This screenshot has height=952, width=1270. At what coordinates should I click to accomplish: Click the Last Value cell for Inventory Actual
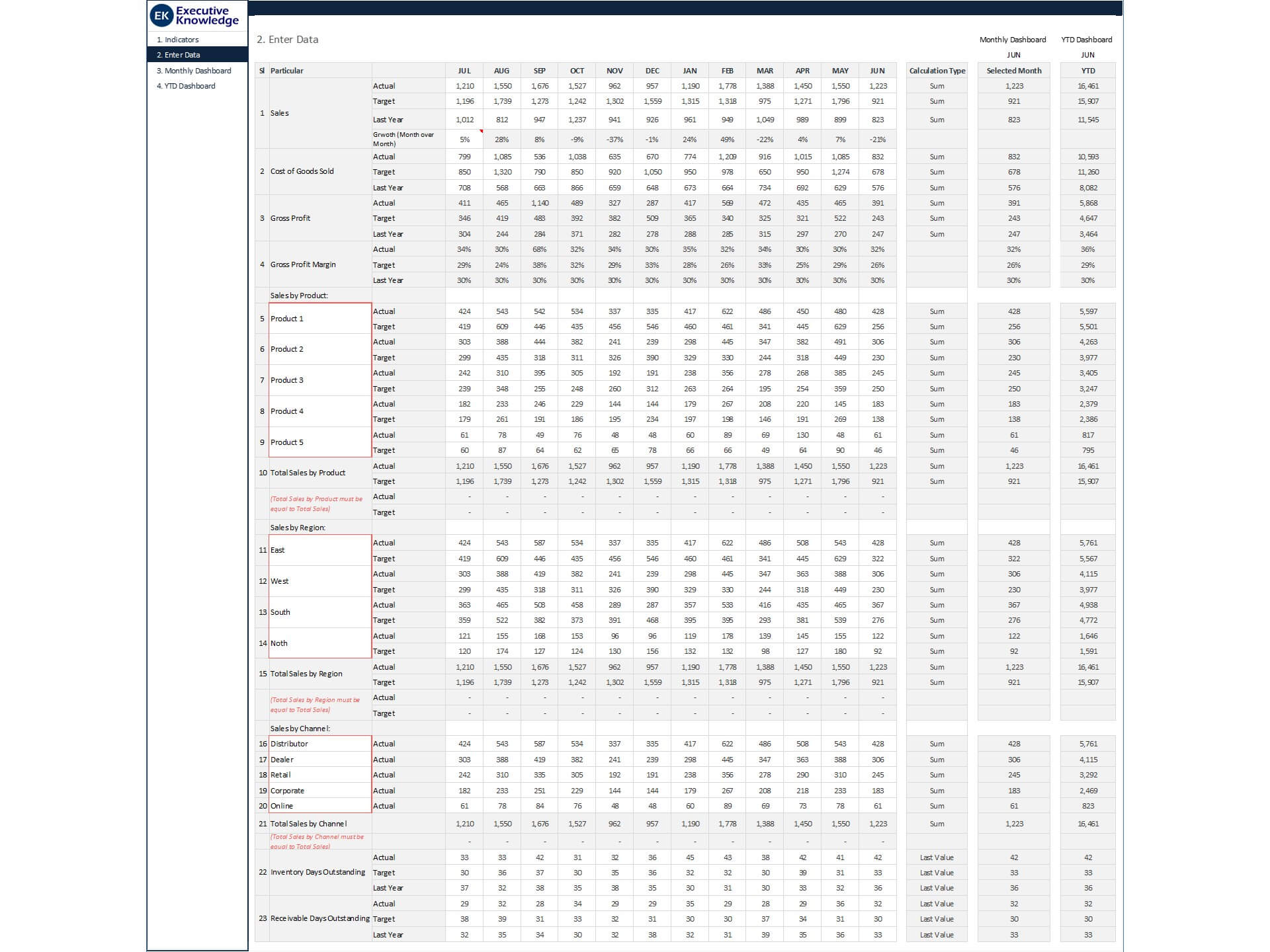click(x=937, y=857)
